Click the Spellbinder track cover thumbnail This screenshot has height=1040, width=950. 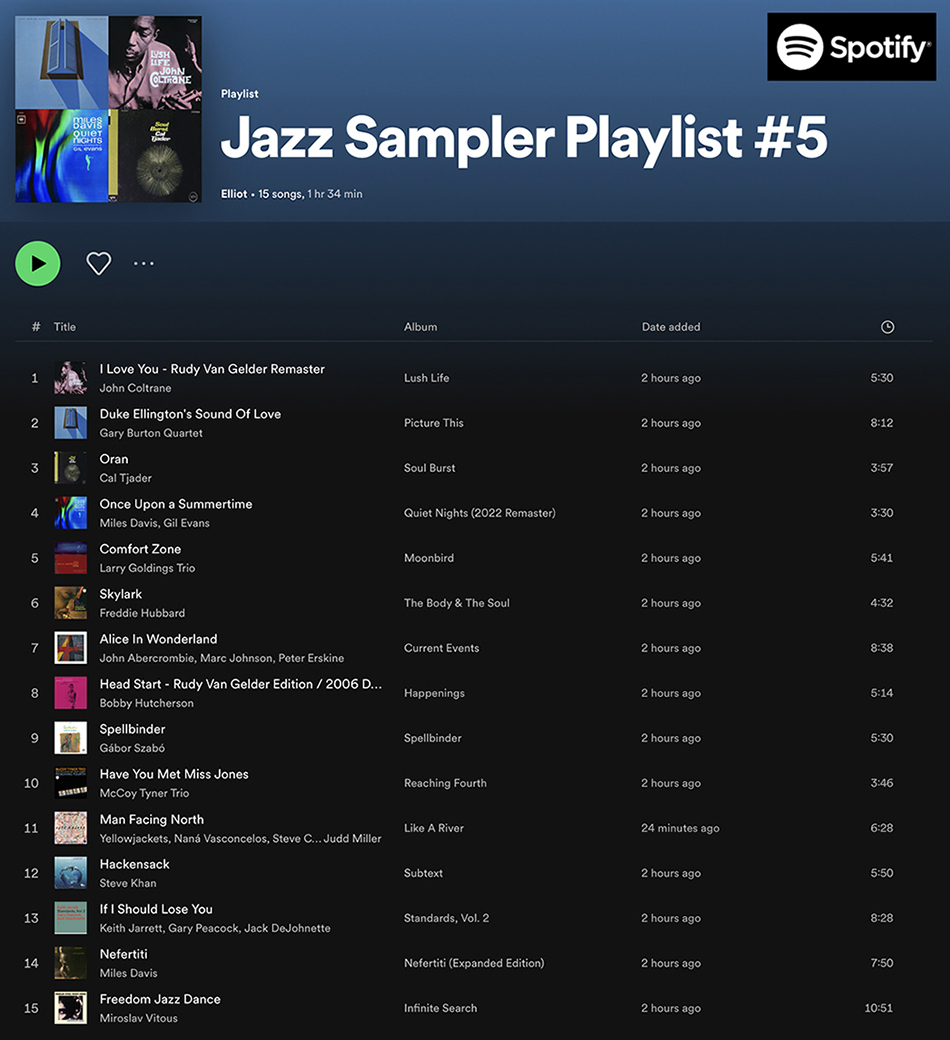tap(70, 738)
